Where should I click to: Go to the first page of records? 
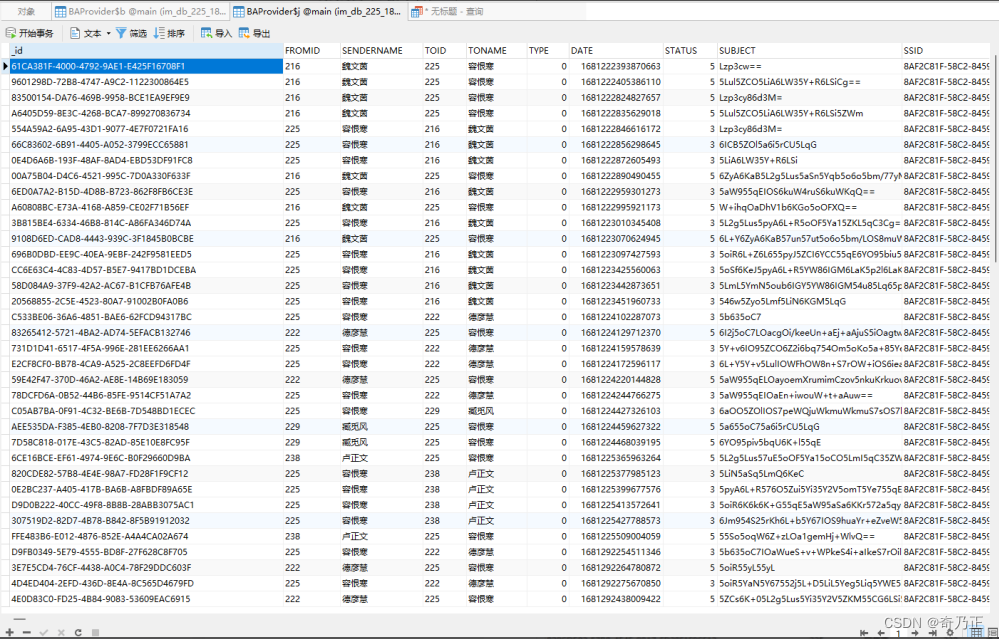click(864, 633)
